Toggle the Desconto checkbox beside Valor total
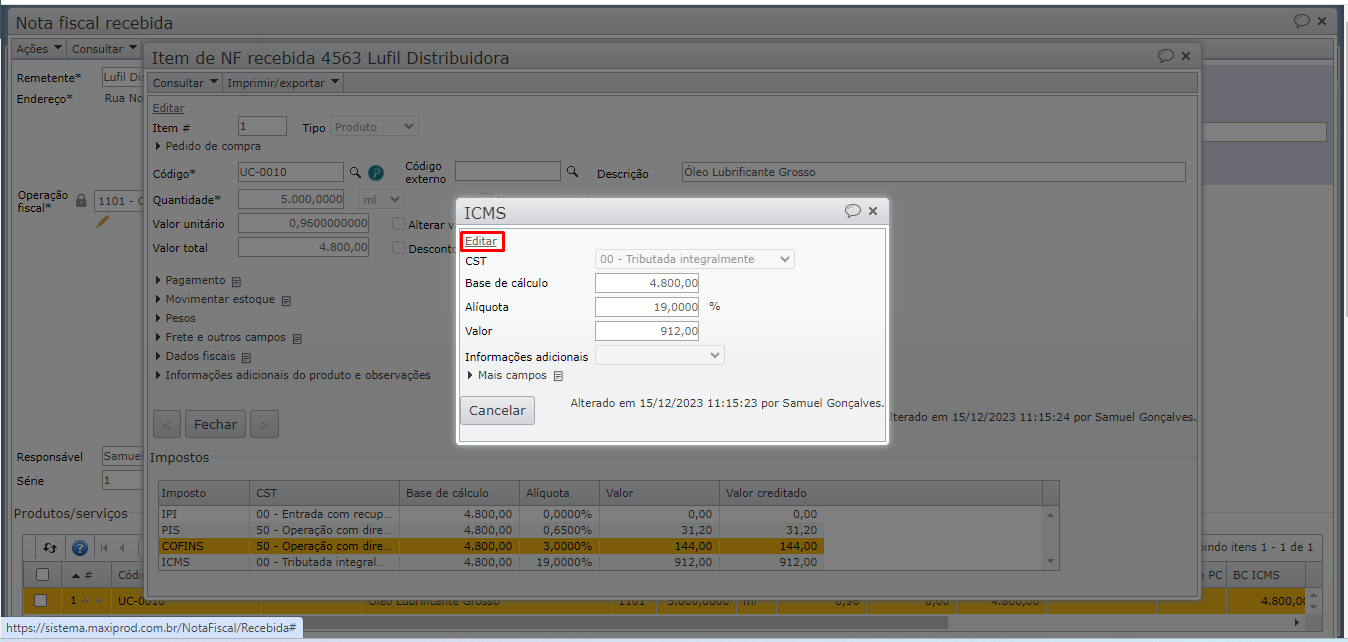The image size is (1348, 642). pyautogui.click(x=399, y=248)
